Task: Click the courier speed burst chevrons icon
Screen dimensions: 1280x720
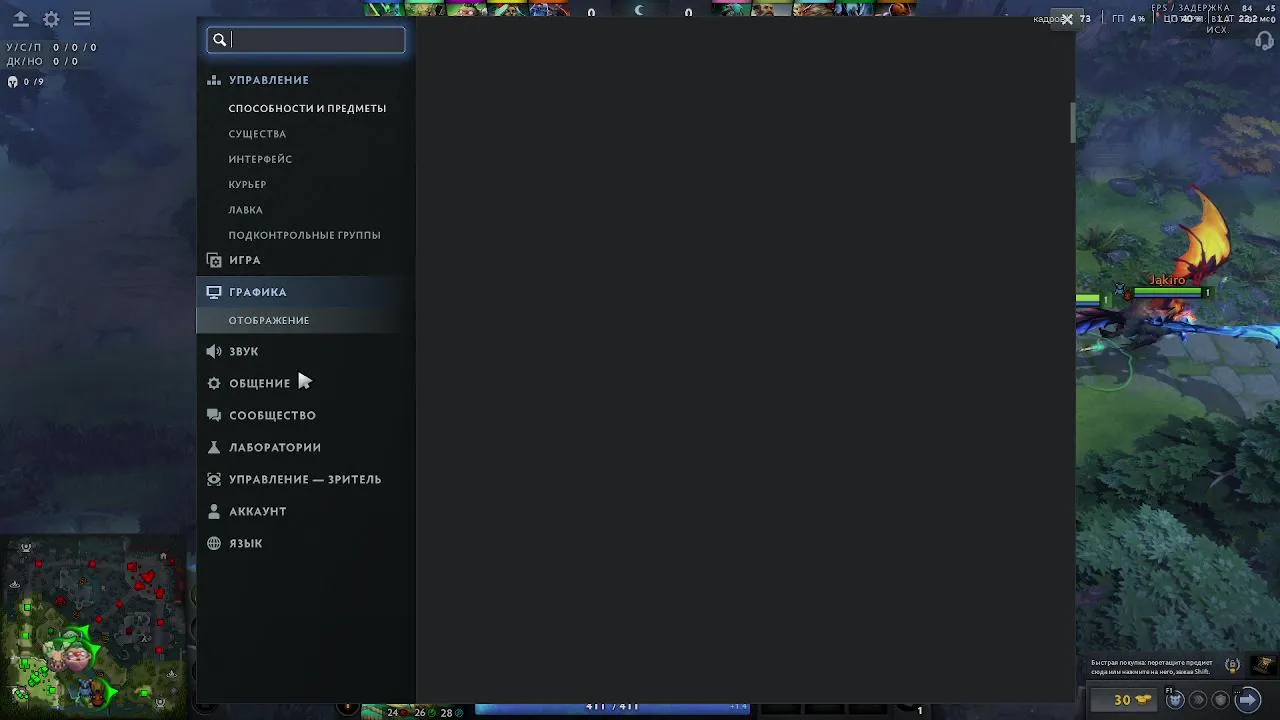Action: [x=1198, y=700]
